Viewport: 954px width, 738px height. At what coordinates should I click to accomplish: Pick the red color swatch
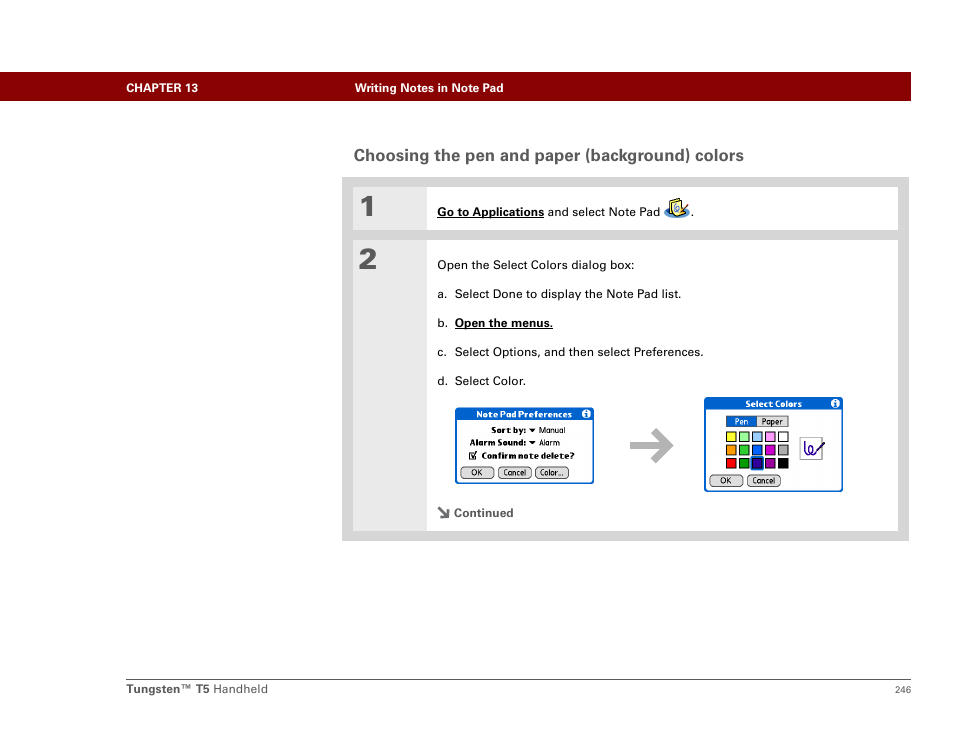coord(731,464)
